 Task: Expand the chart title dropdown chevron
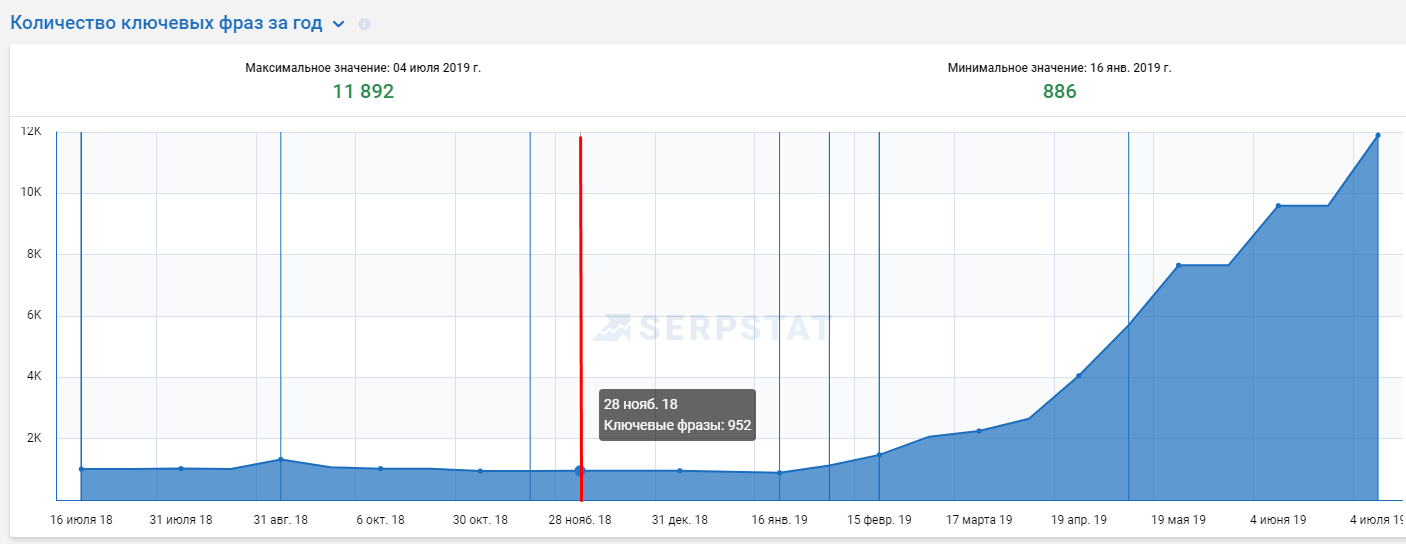[x=339, y=24]
